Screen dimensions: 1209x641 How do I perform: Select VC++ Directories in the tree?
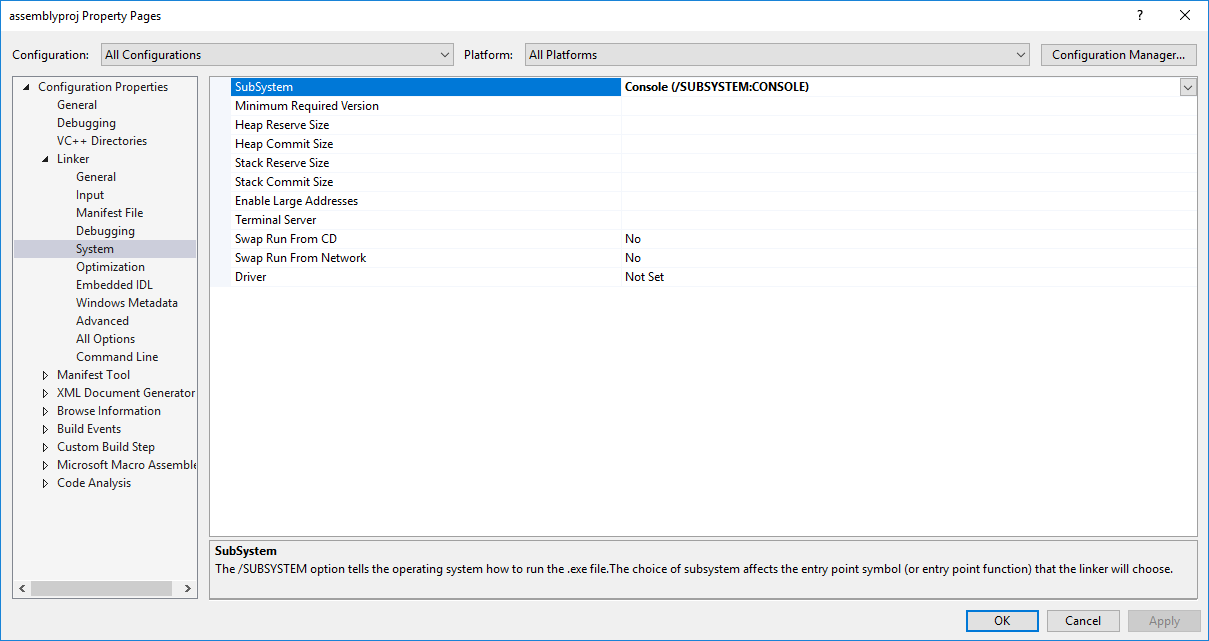click(101, 141)
